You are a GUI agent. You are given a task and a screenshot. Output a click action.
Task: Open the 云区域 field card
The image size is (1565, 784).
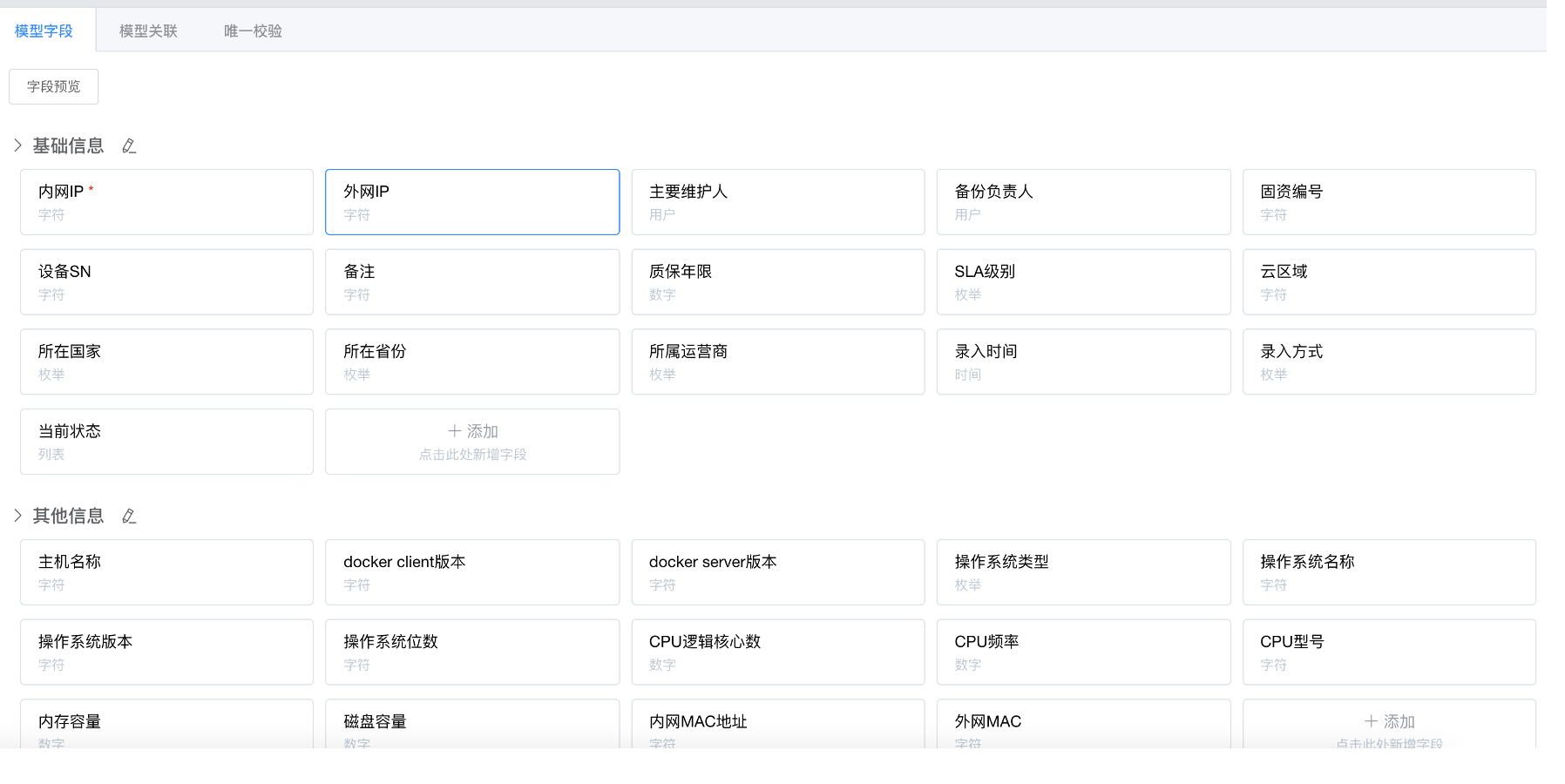pos(1389,282)
